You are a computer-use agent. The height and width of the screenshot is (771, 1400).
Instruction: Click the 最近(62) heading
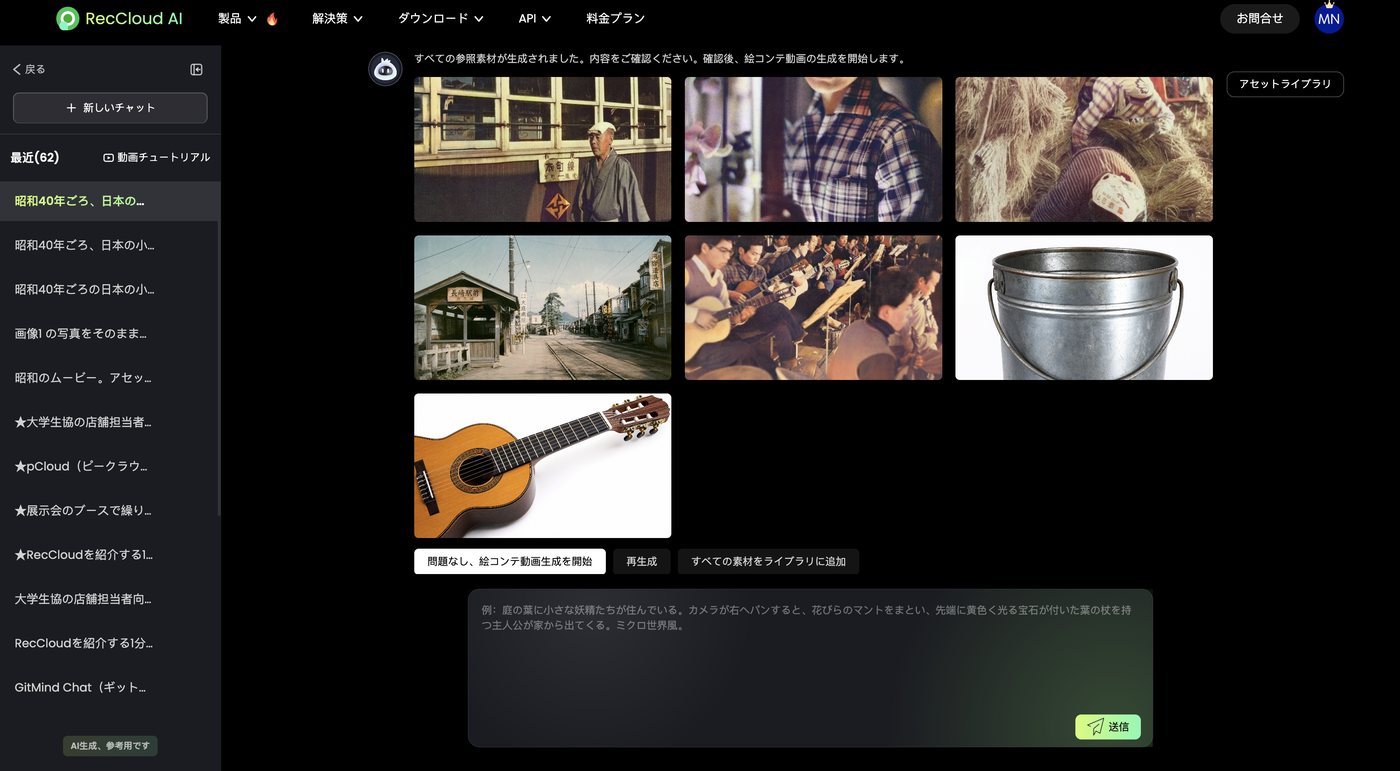pyautogui.click(x=35, y=158)
